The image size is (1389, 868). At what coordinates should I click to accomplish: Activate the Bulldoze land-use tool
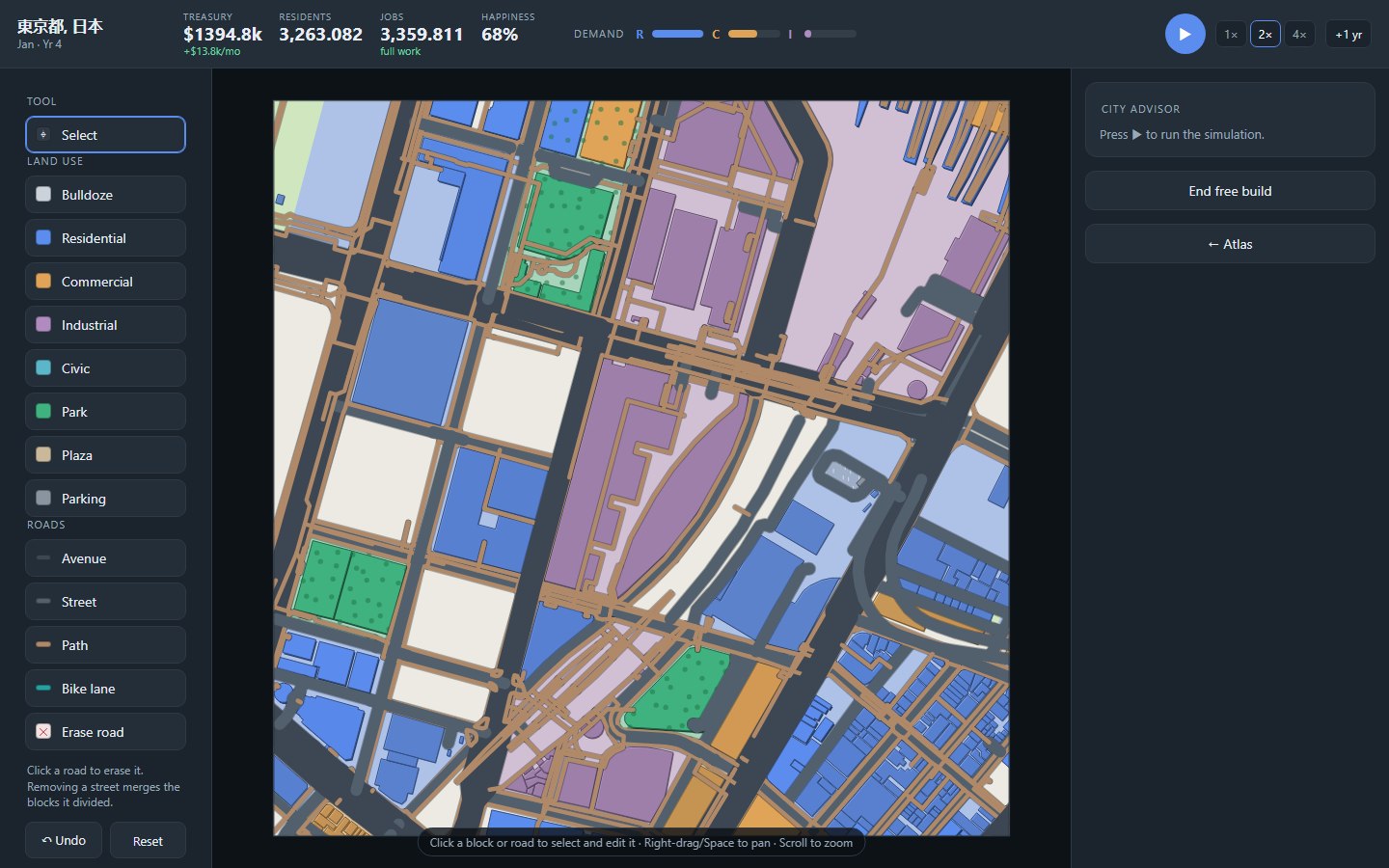pos(105,195)
